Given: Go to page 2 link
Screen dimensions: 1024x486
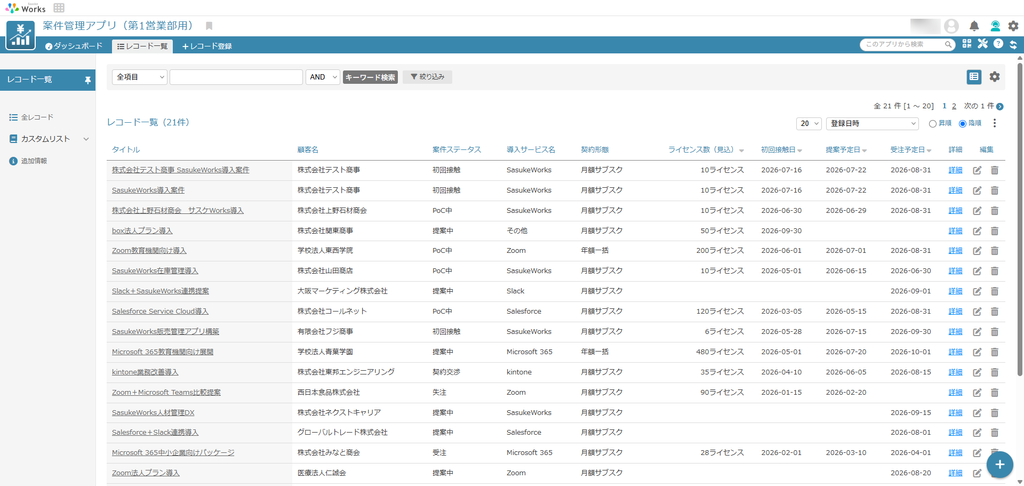Looking at the screenshot, I should (954, 106).
